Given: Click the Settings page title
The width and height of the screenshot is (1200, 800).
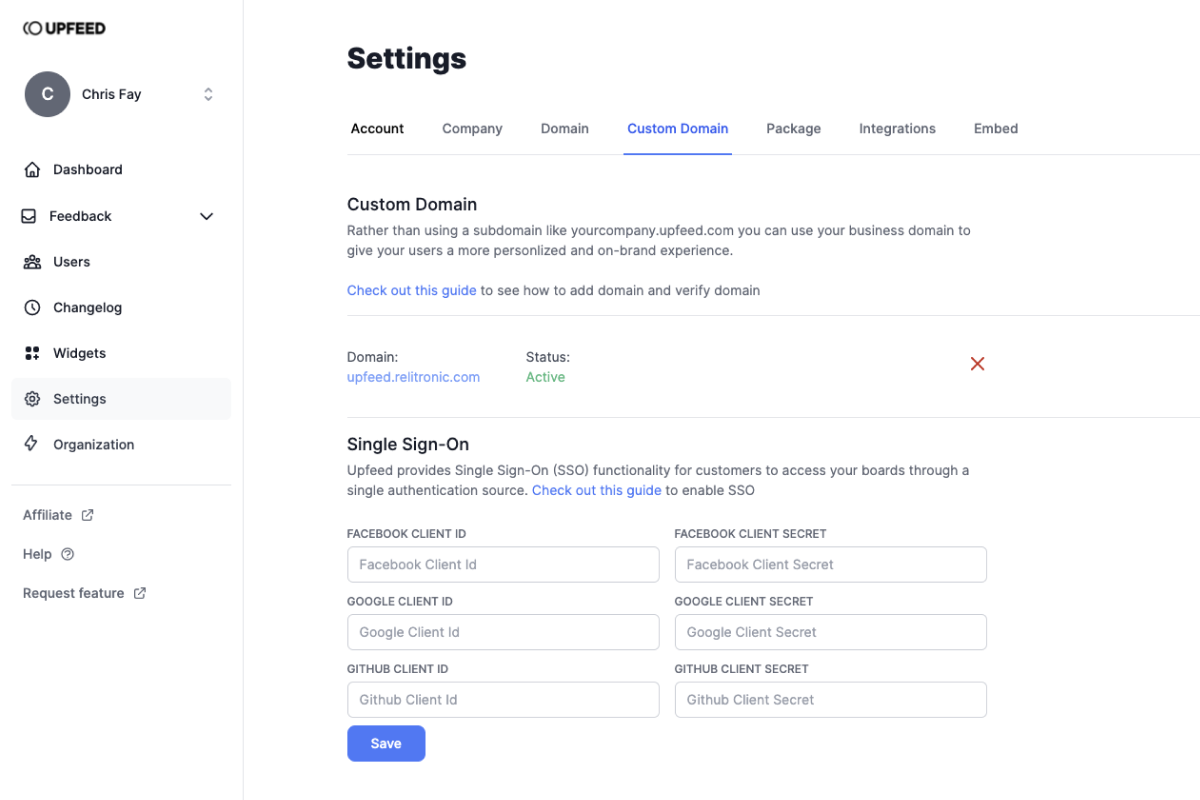Looking at the screenshot, I should [407, 58].
